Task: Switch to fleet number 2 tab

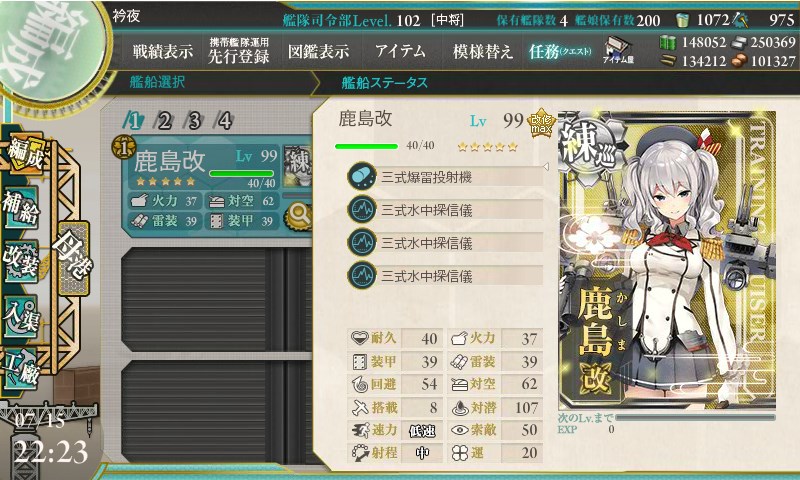Action: (164, 121)
